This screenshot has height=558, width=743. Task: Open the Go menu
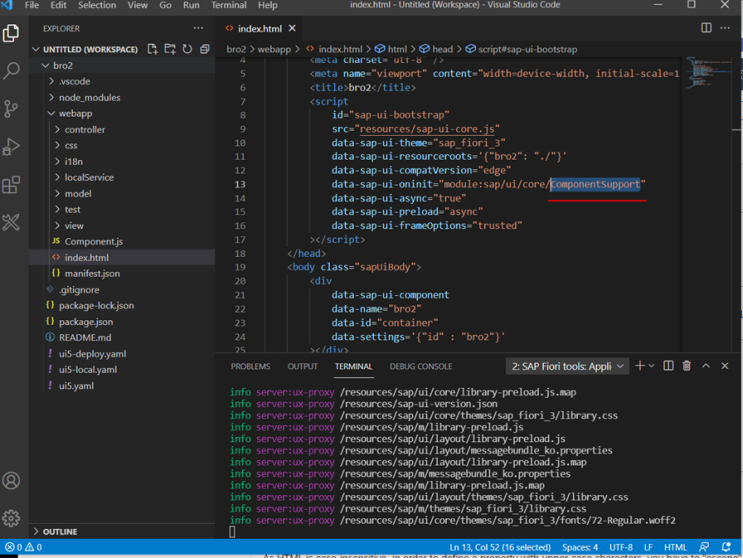[x=165, y=5]
